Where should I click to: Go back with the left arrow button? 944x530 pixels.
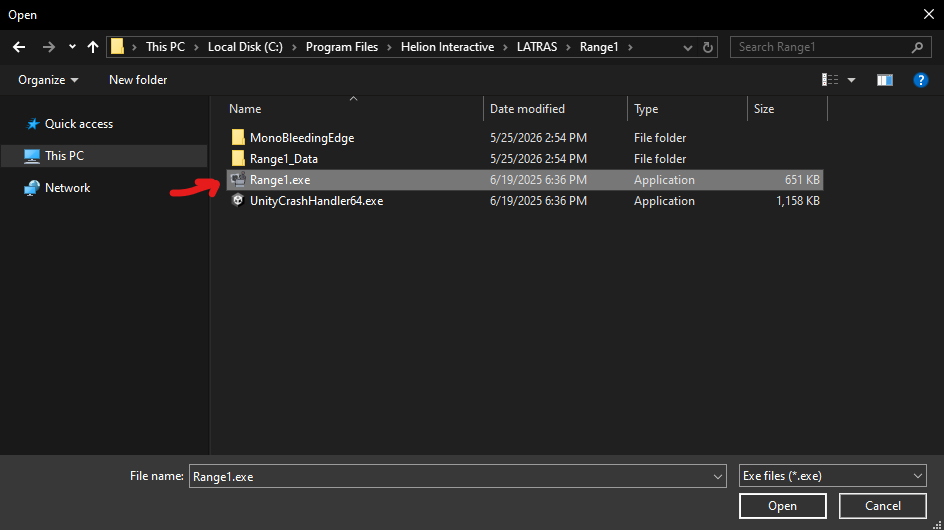[19, 47]
